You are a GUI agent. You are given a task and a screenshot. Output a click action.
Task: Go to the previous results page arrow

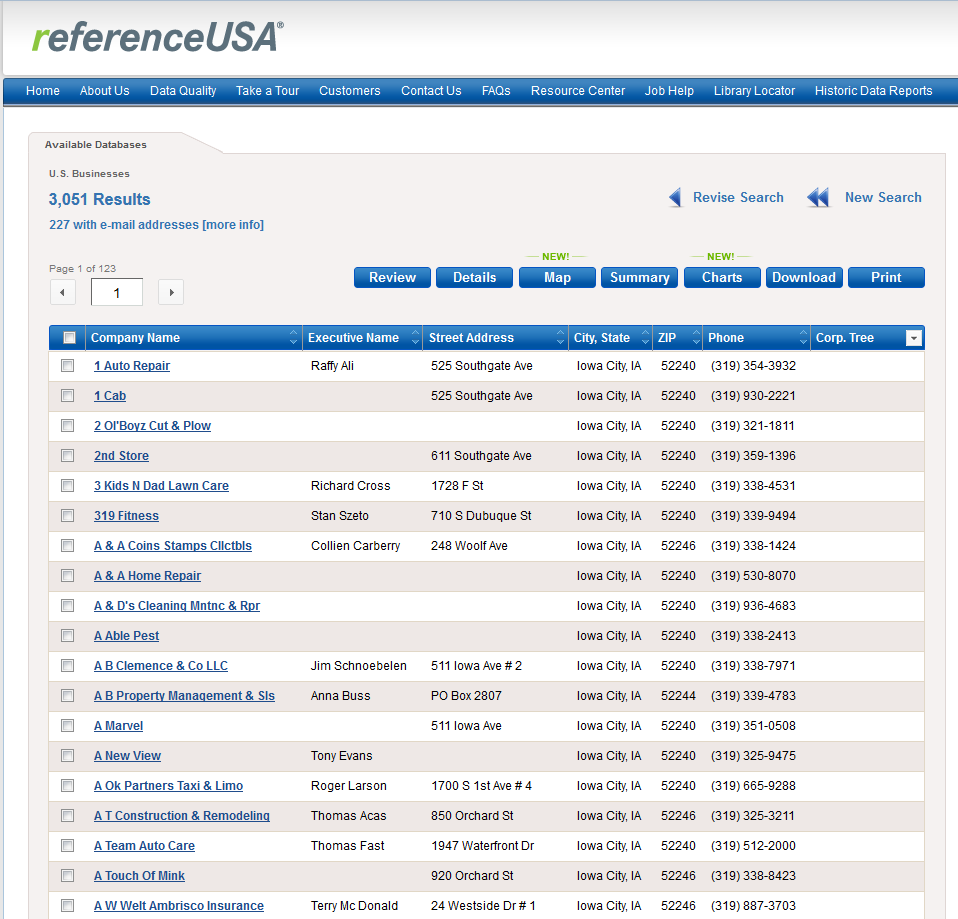point(62,292)
